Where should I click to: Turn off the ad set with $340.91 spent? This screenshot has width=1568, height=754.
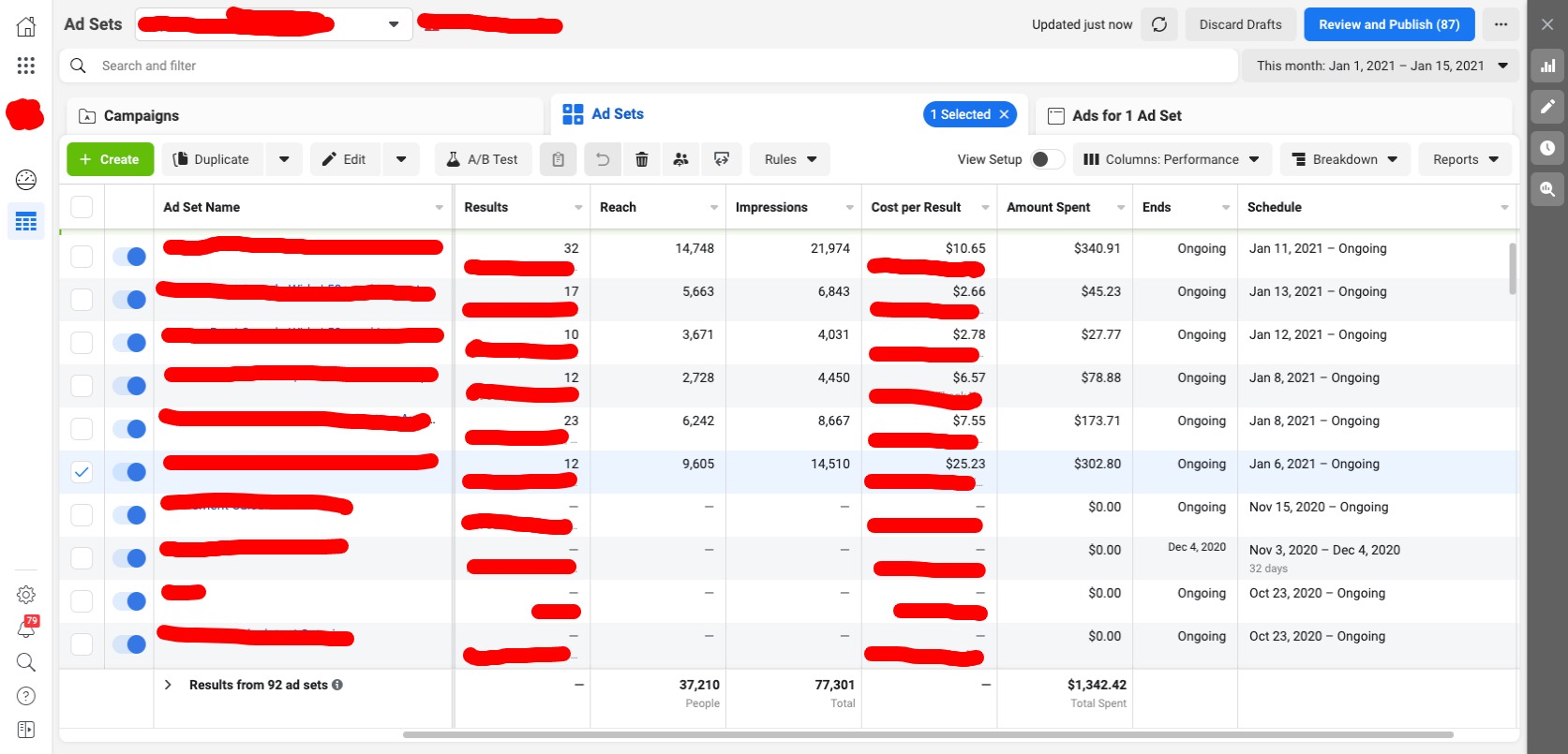pos(129,257)
